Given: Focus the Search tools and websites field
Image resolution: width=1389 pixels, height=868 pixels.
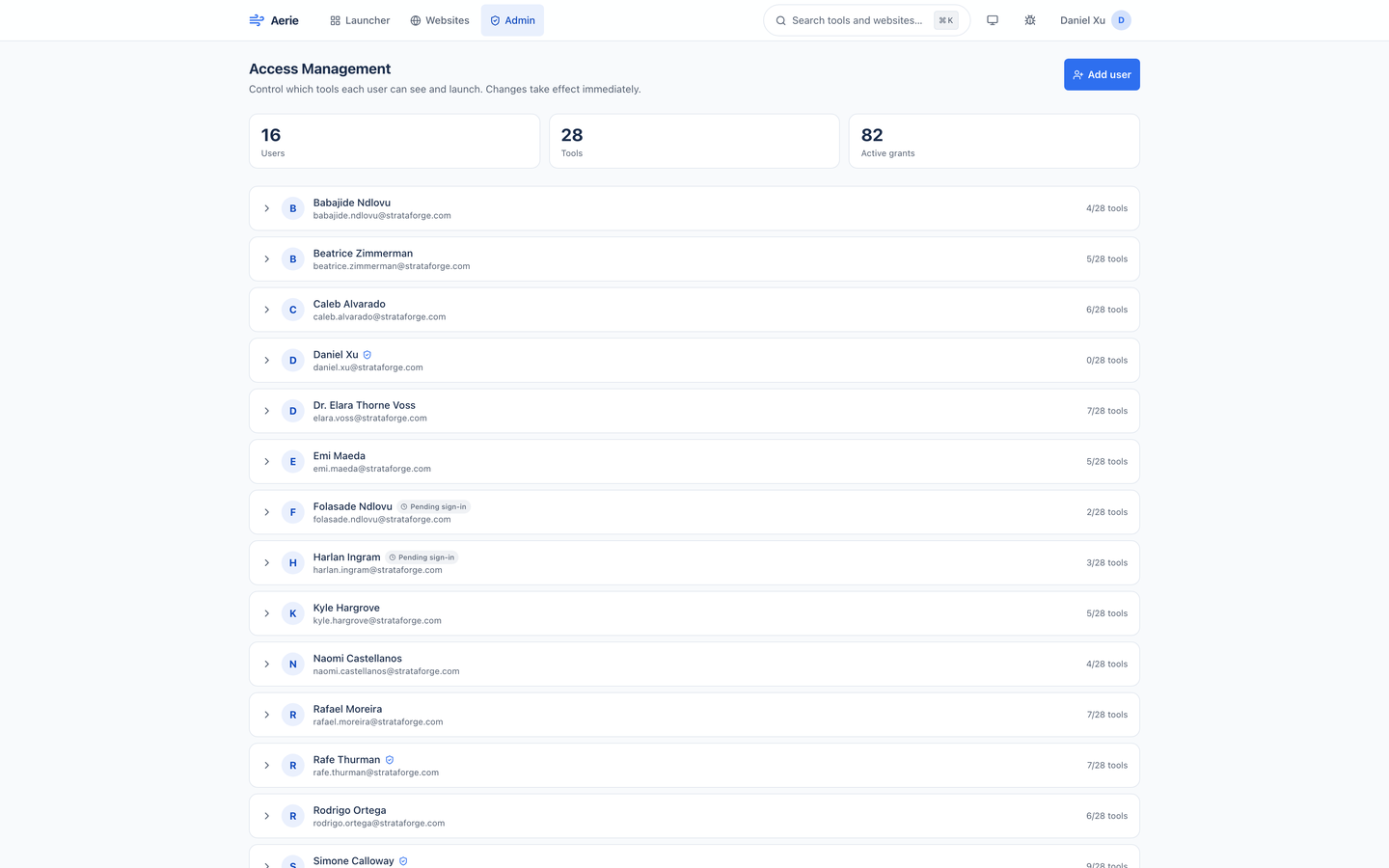Looking at the screenshot, I should [866, 20].
